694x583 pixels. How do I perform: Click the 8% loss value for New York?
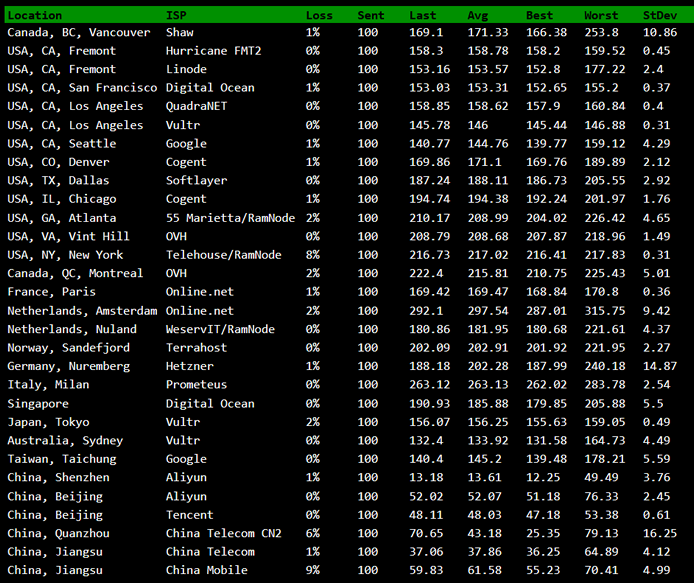click(x=313, y=255)
